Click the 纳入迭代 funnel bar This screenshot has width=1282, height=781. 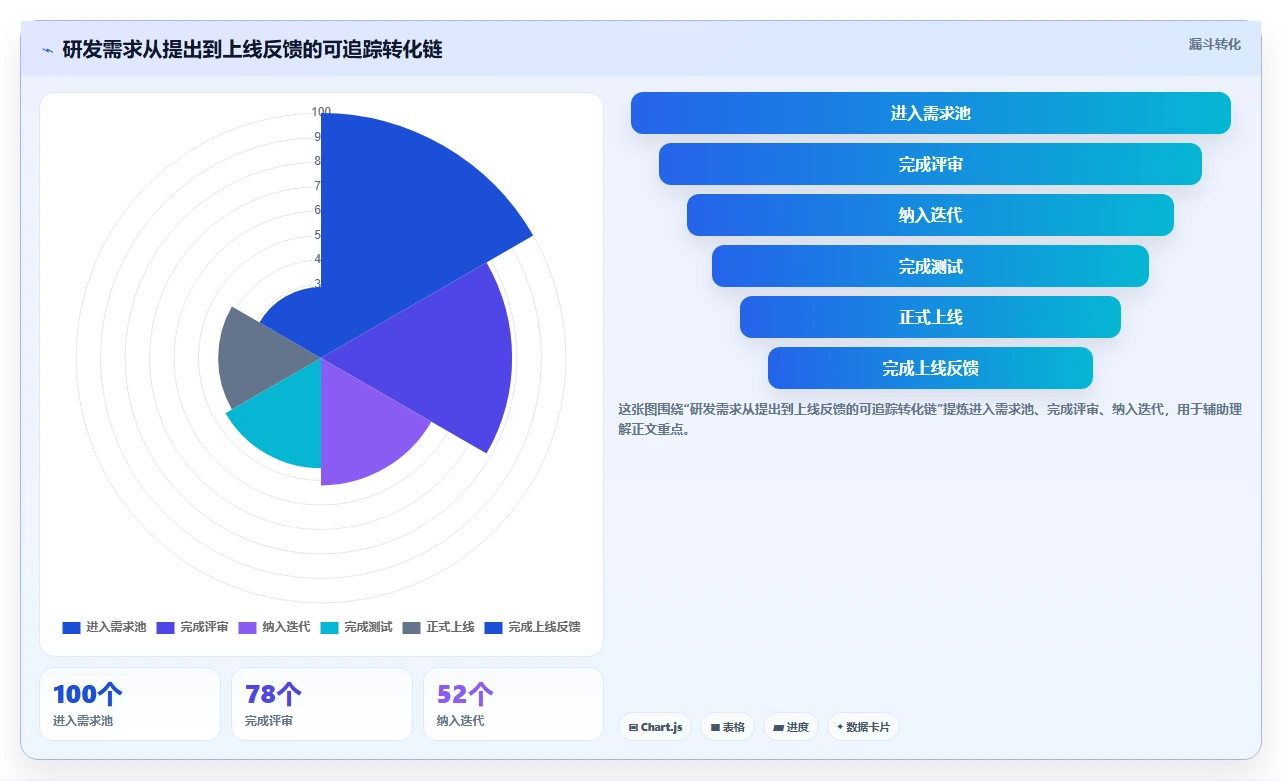[x=931, y=215]
